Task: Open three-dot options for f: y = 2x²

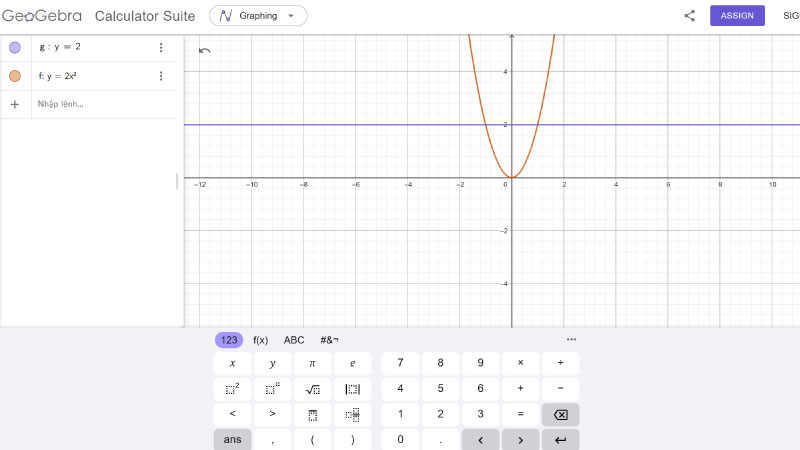Action: point(161,76)
